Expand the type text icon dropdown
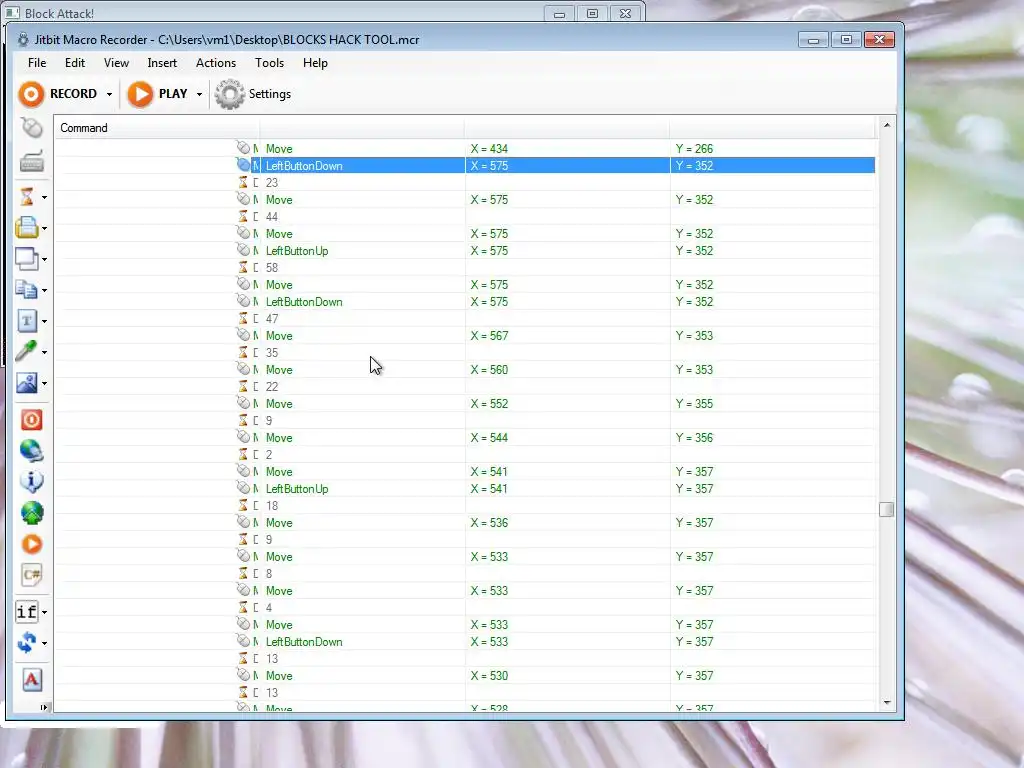Screen dimensions: 1024x768 tap(44, 321)
